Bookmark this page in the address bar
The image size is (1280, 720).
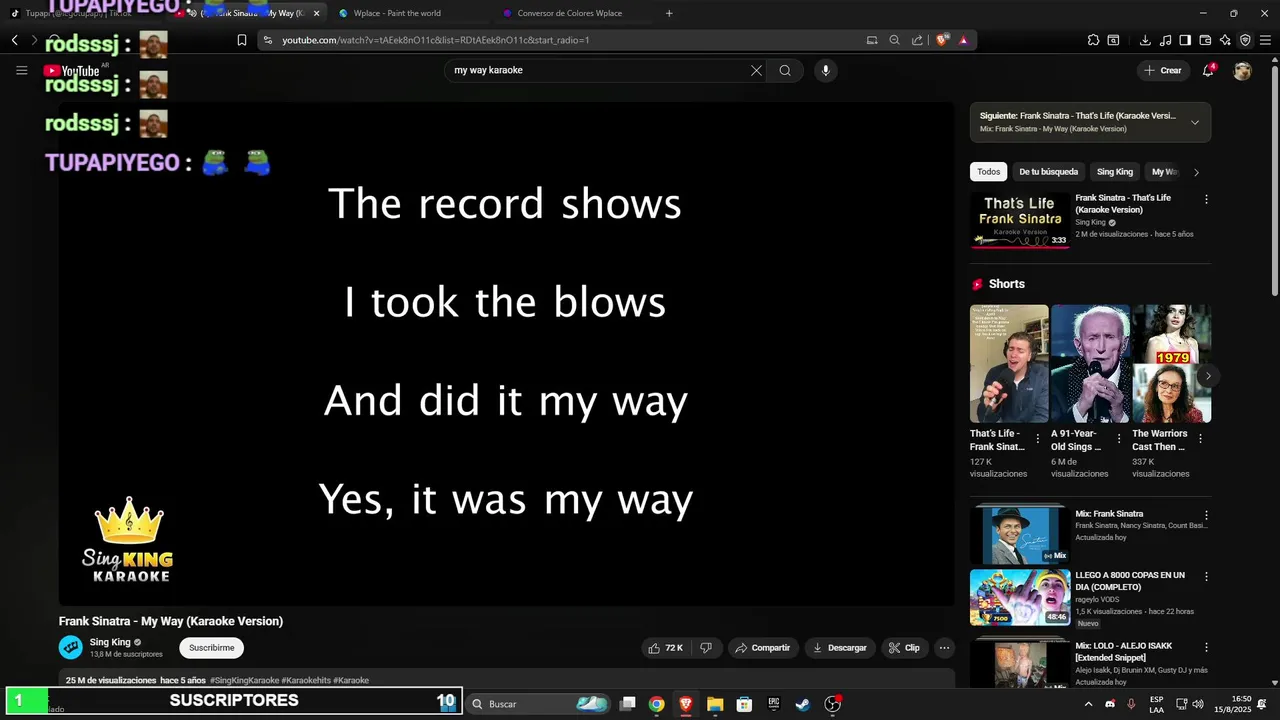[241, 40]
